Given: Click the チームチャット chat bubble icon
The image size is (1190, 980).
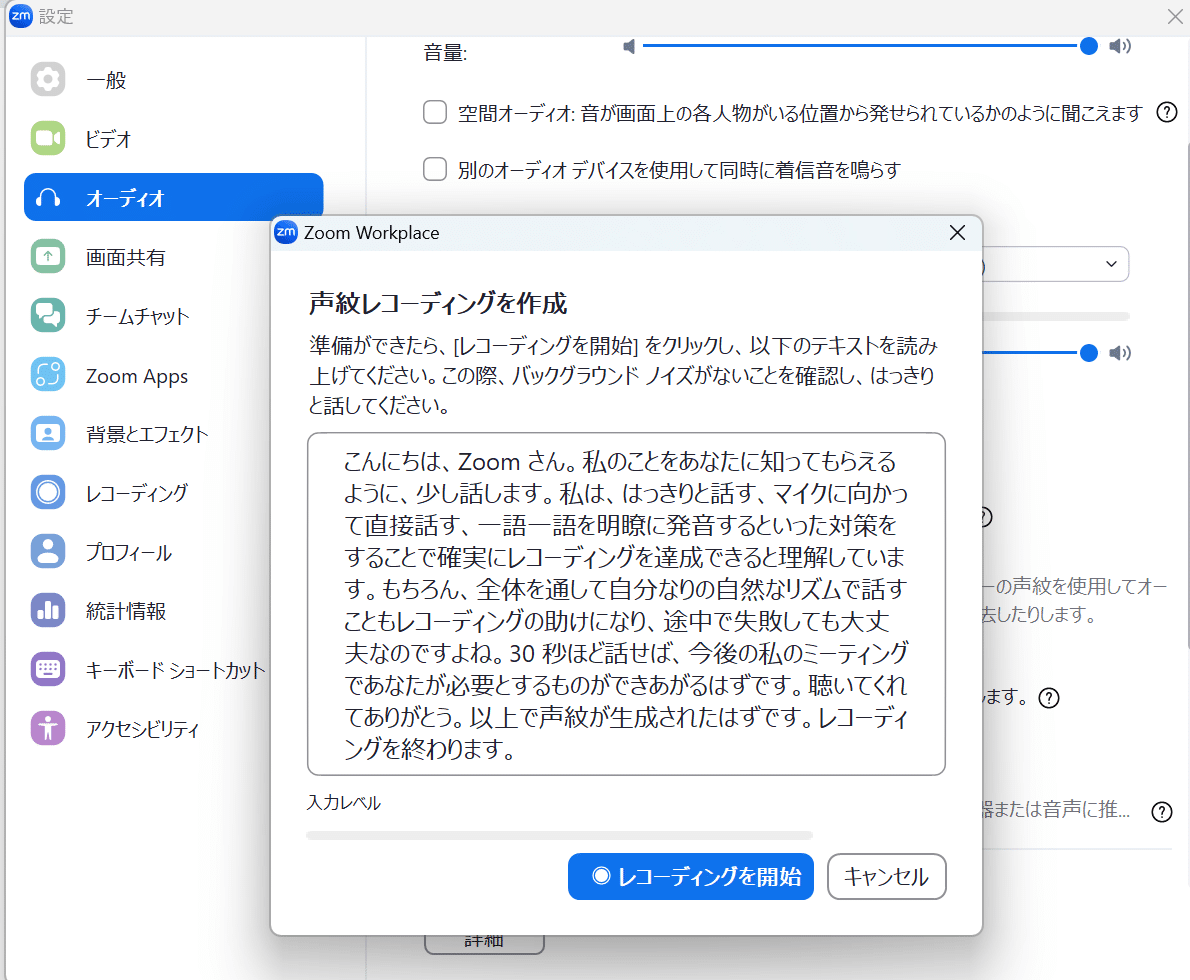Looking at the screenshot, I should tap(48, 315).
